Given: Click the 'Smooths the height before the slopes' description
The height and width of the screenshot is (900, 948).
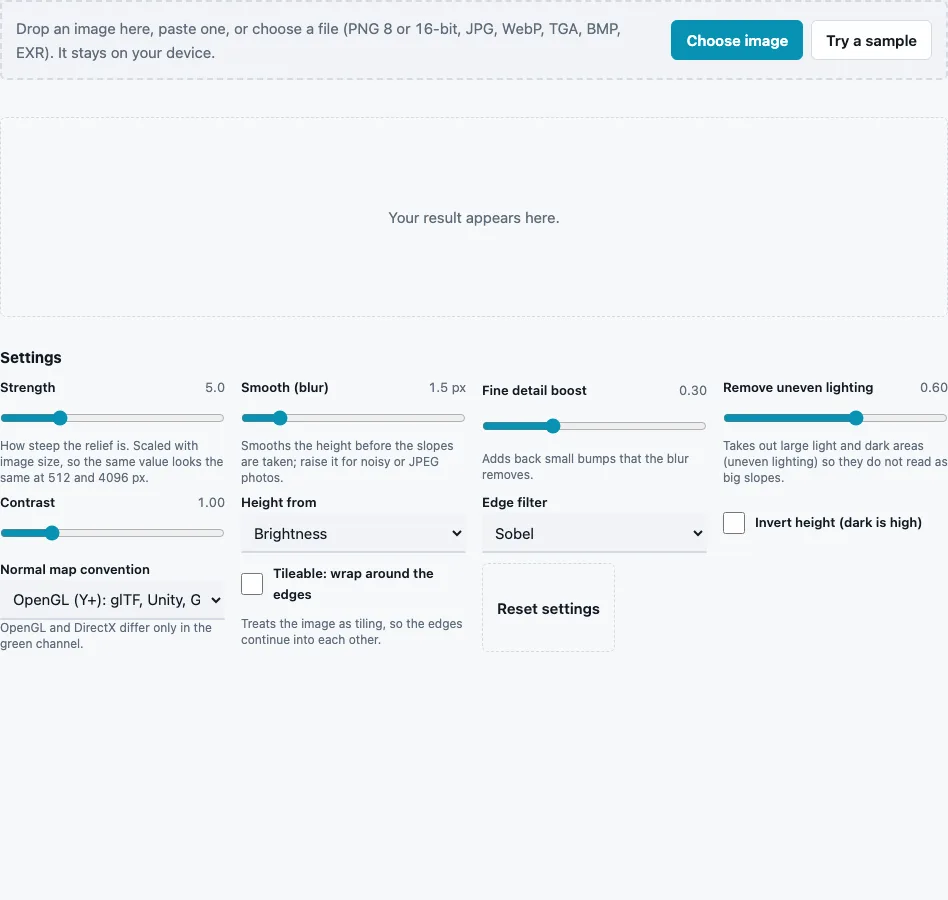Looking at the screenshot, I should (x=347, y=462).
